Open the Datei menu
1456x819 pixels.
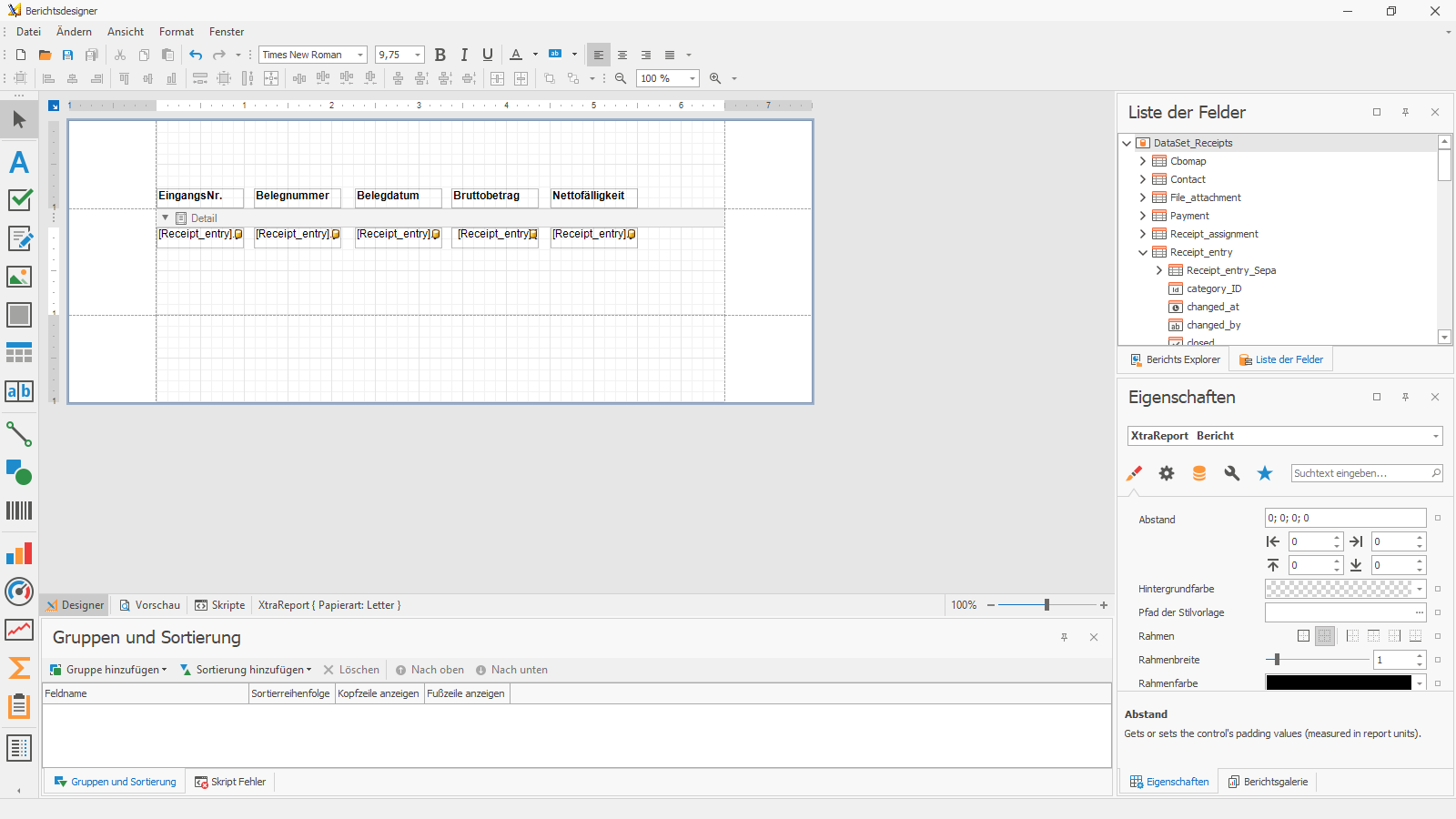(x=28, y=32)
